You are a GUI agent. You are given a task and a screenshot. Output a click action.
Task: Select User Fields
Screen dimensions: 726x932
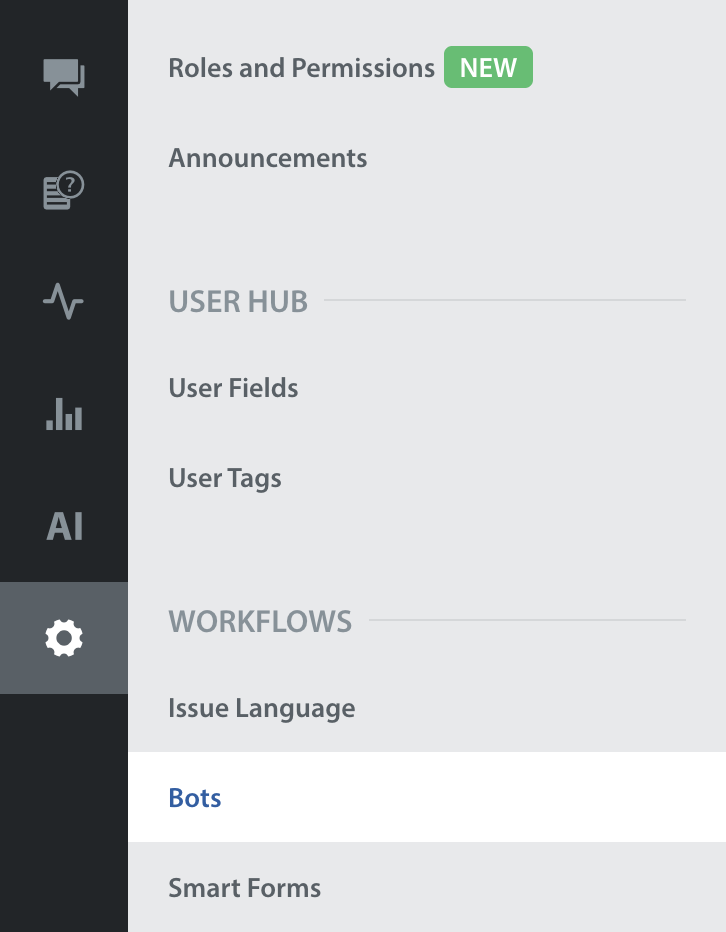click(233, 388)
